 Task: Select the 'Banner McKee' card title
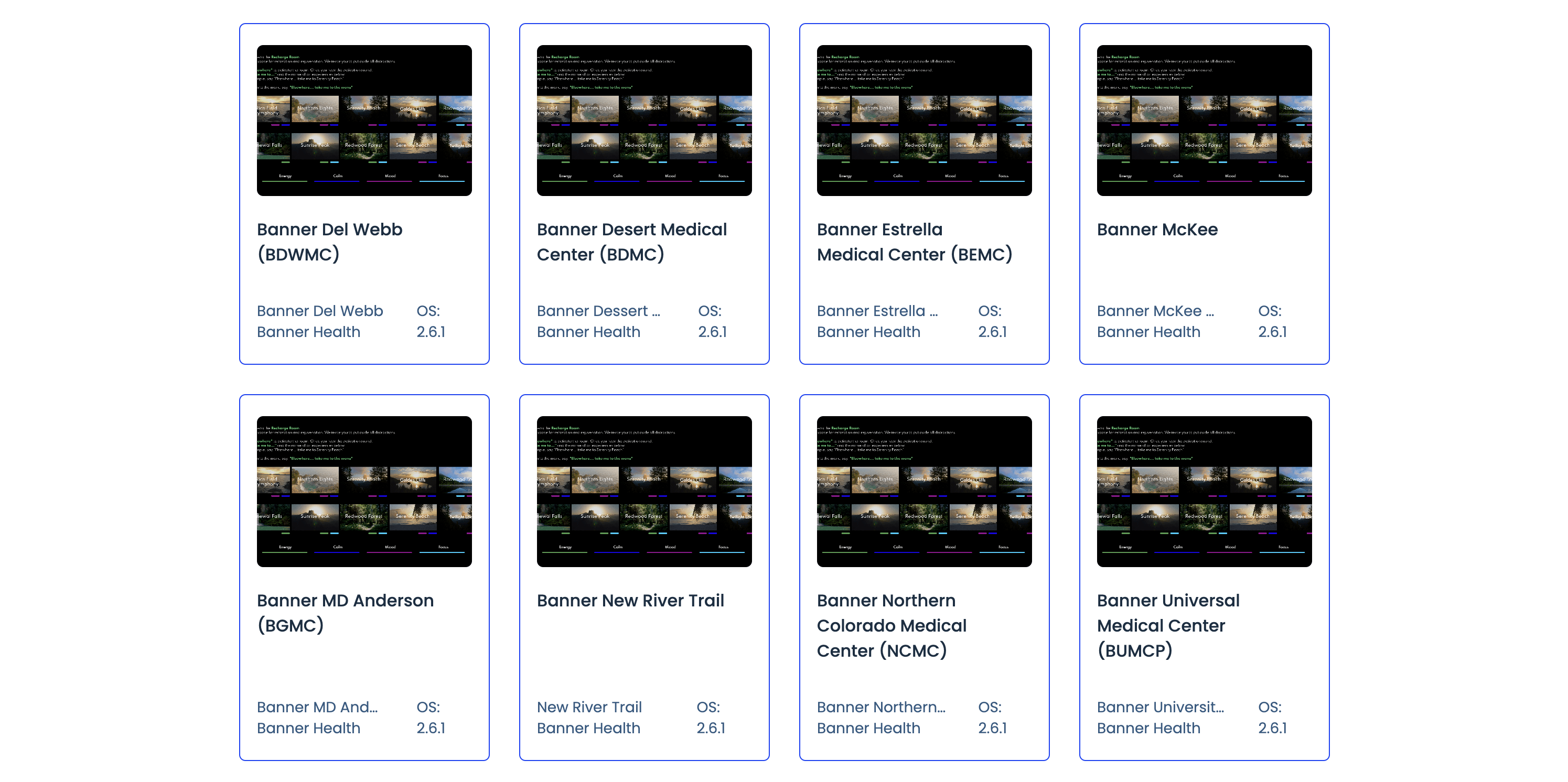click(x=1157, y=230)
